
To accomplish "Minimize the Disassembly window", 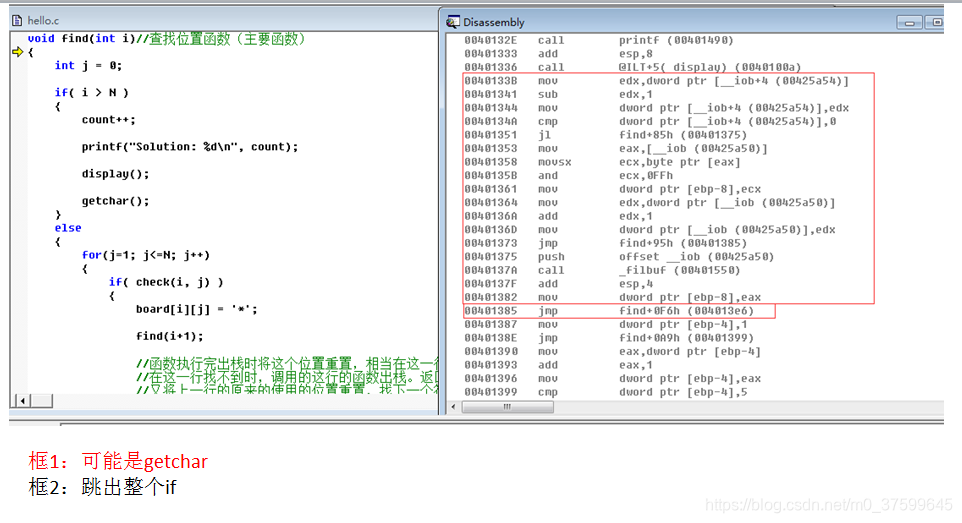I will pyautogui.click(x=909, y=23).
